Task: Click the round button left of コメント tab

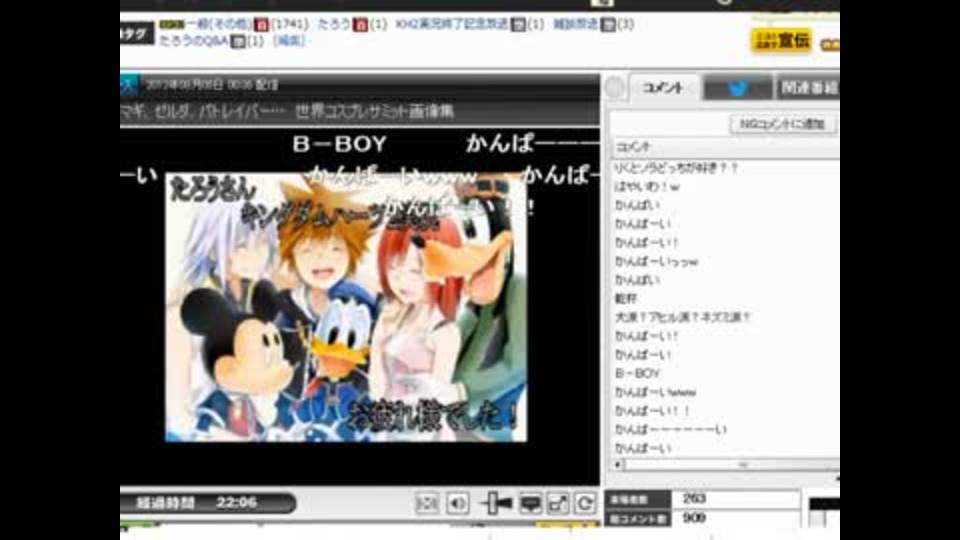Action: click(614, 89)
